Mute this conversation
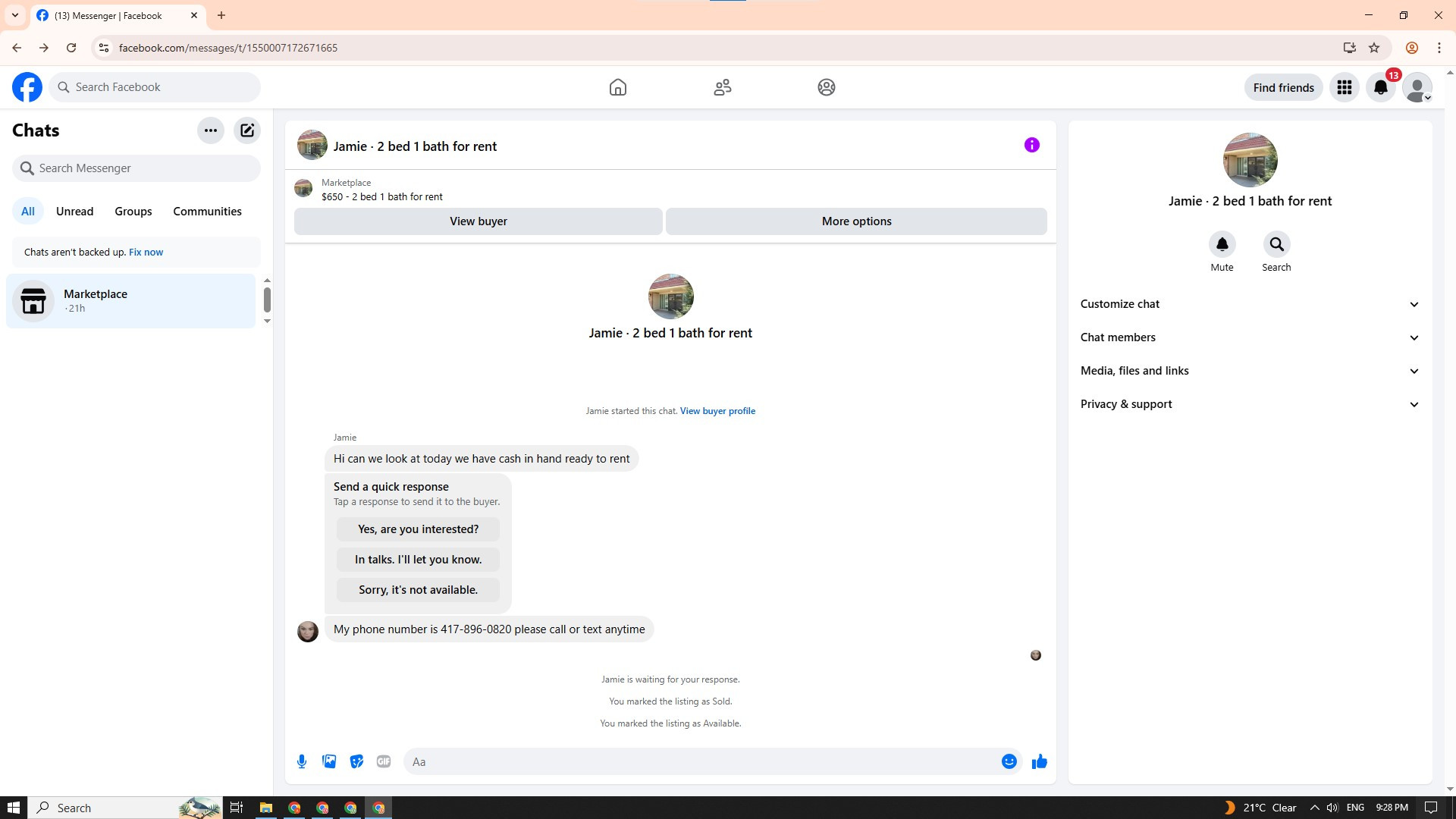Image resolution: width=1456 pixels, height=819 pixels. [x=1222, y=245]
